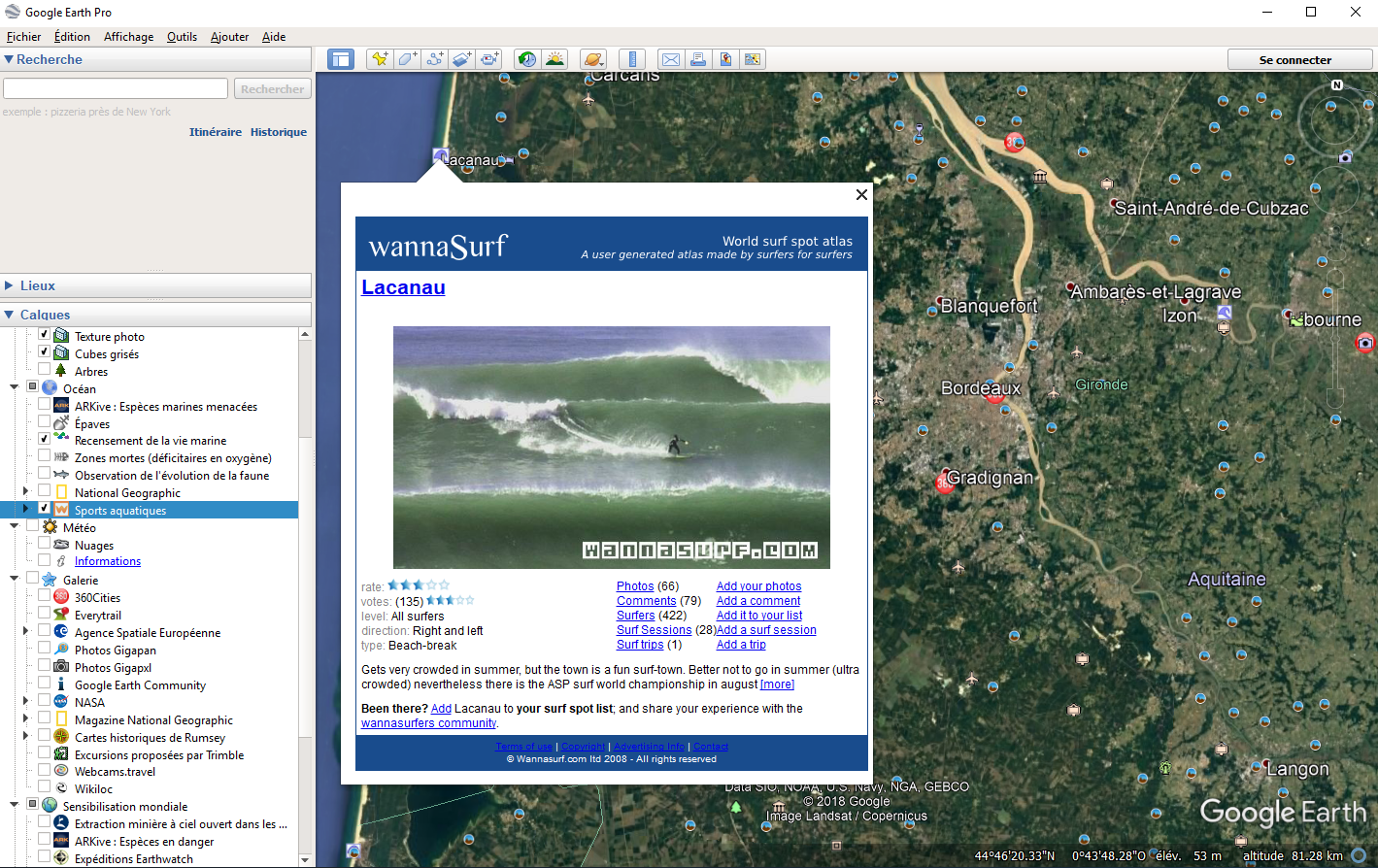Screen dimensions: 1378x868
Task: Collapse the Galerie layer group
Action: pos(15,580)
